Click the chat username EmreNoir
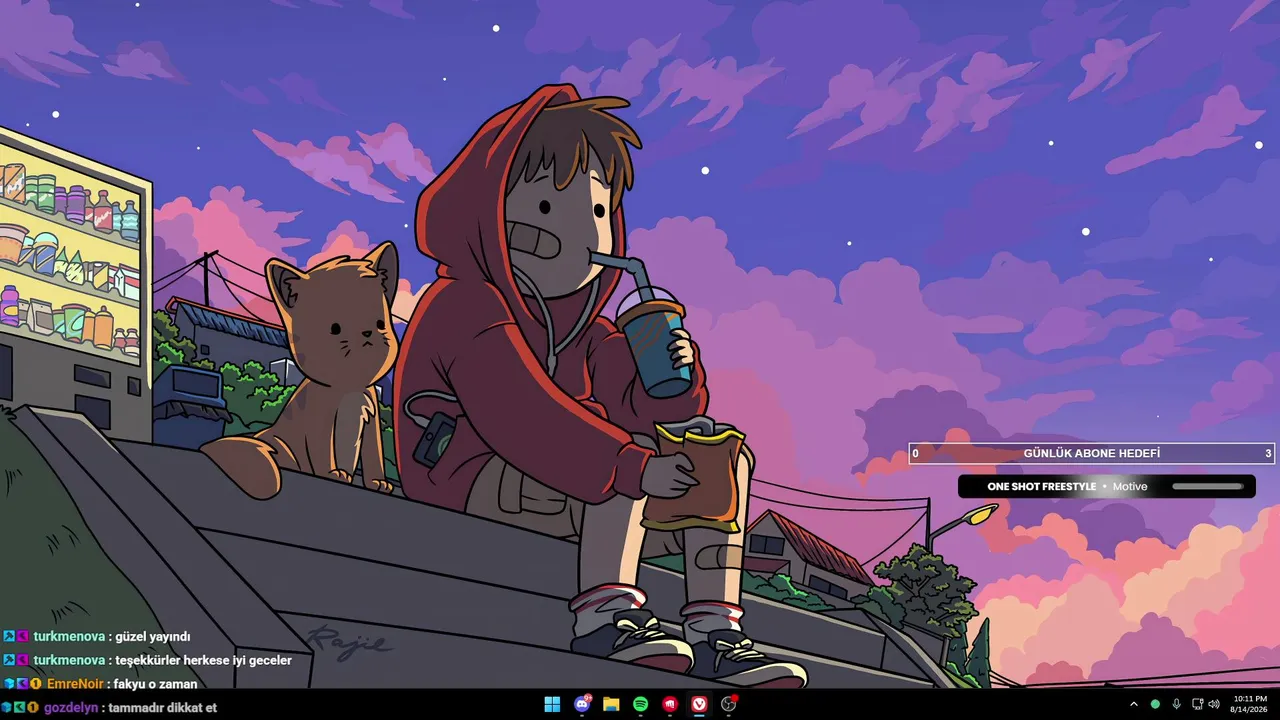Image resolution: width=1280 pixels, height=720 pixels. pos(75,684)
